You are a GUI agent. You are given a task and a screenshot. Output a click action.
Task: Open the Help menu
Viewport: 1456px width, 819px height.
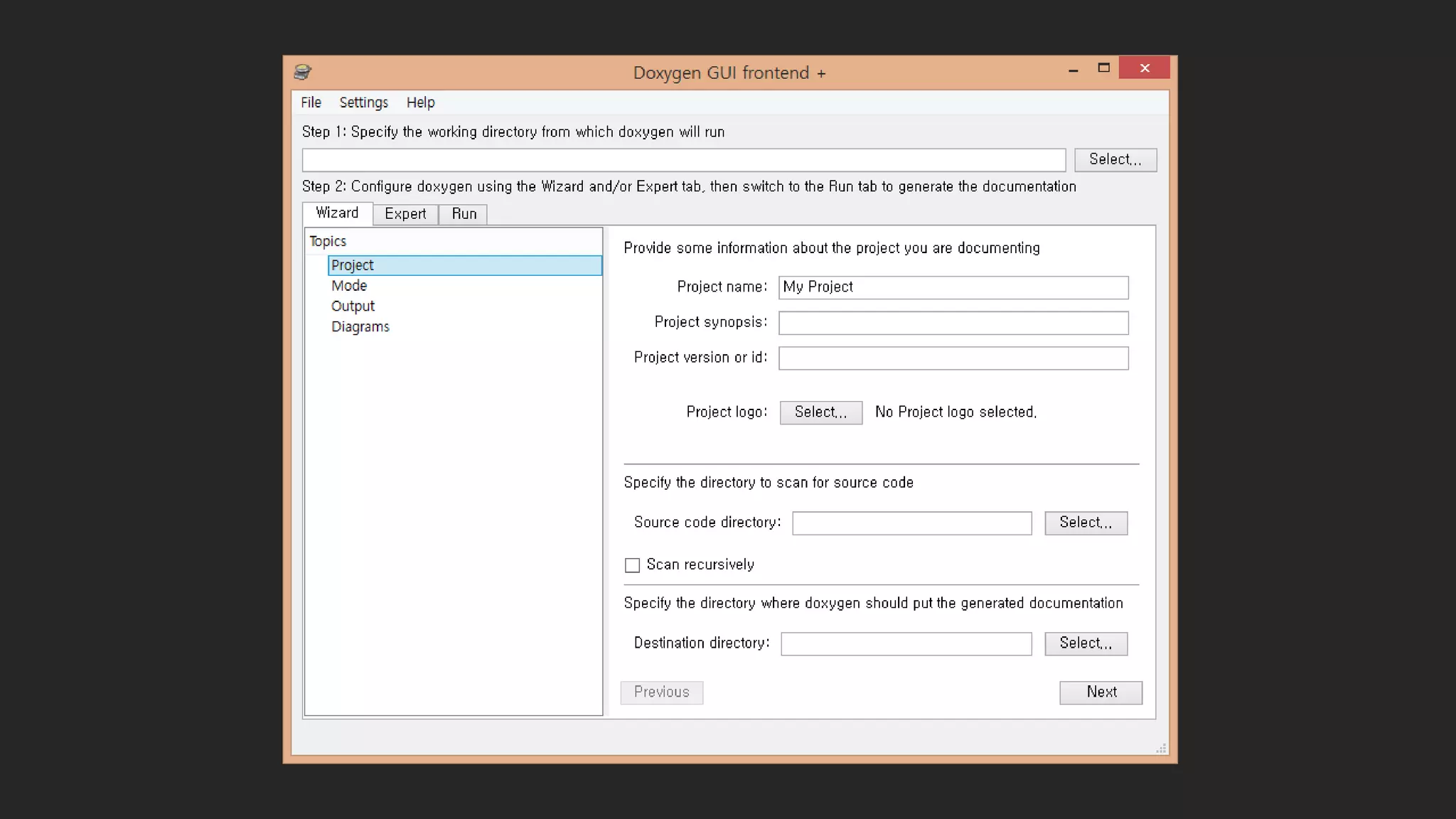420,102
